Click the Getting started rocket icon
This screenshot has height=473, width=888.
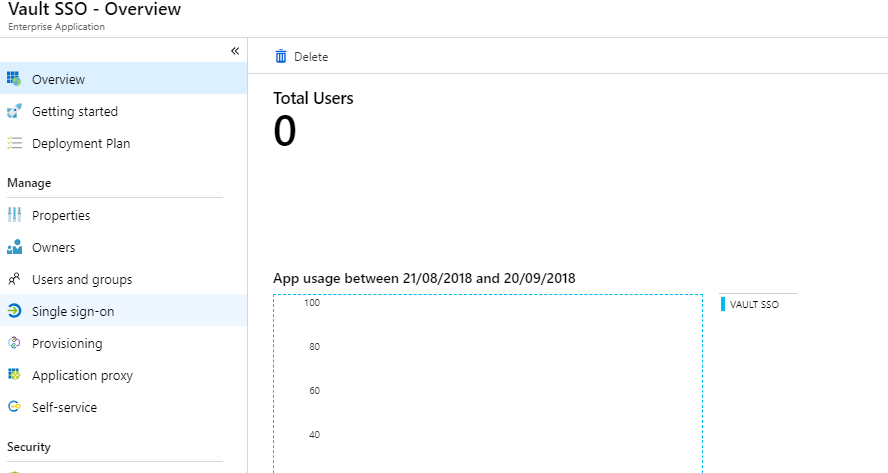[x=14, y=111]
